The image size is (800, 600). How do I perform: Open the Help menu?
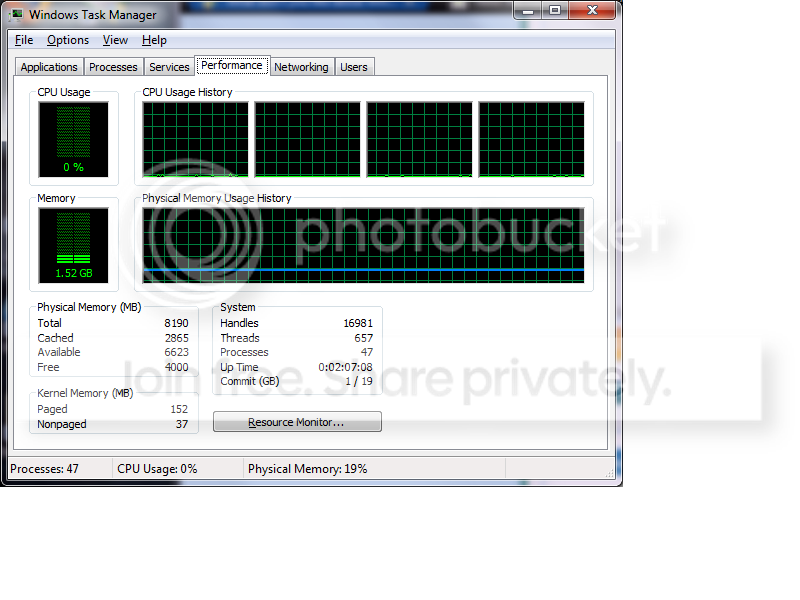(x=154, y=40)
